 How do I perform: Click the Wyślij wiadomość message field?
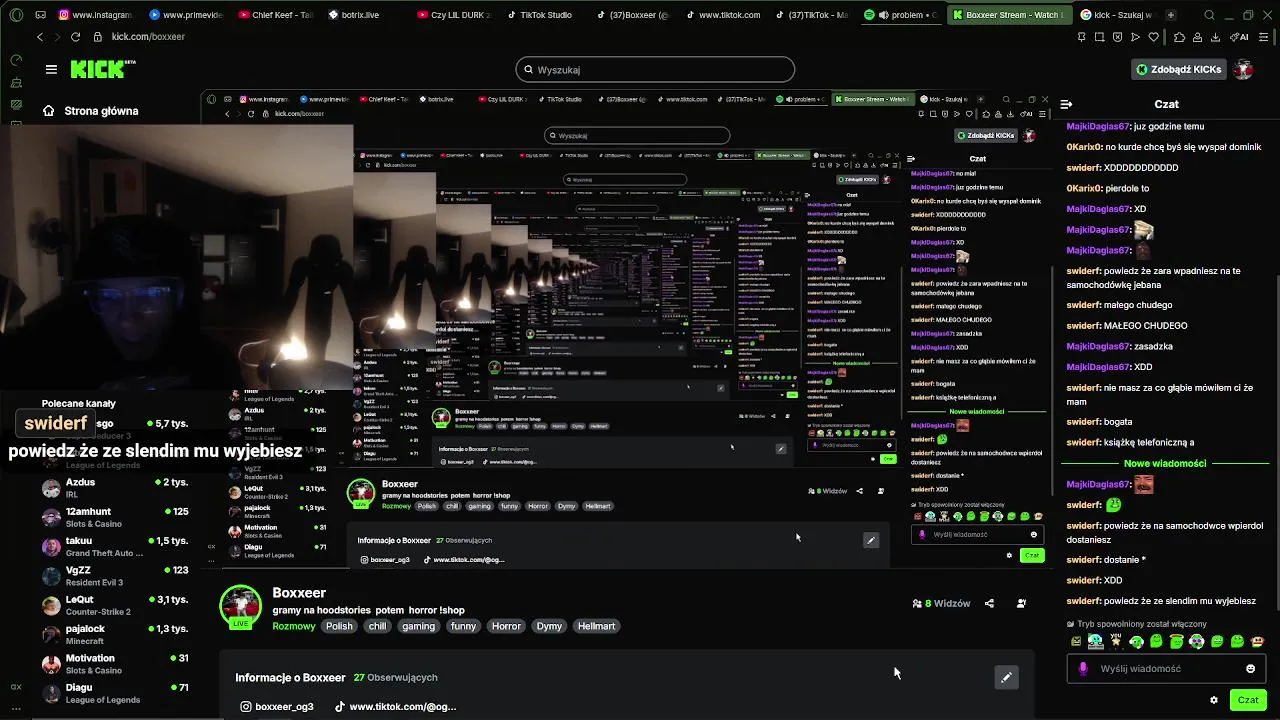click(x=1165, y=669)
